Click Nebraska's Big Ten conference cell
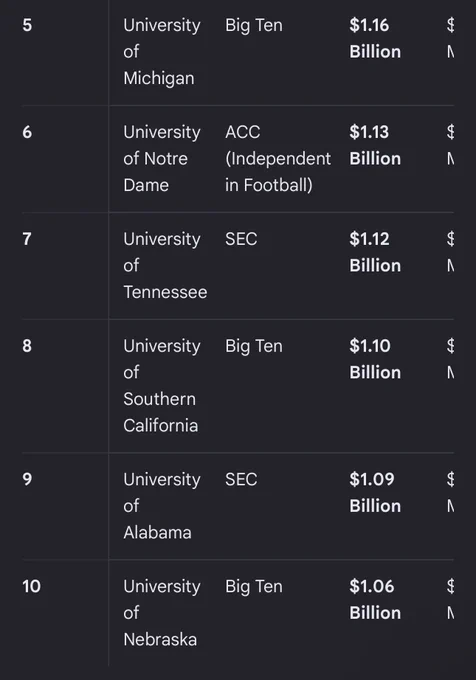The height and width of the screenshot is (680, 476). tap(254, 586)
